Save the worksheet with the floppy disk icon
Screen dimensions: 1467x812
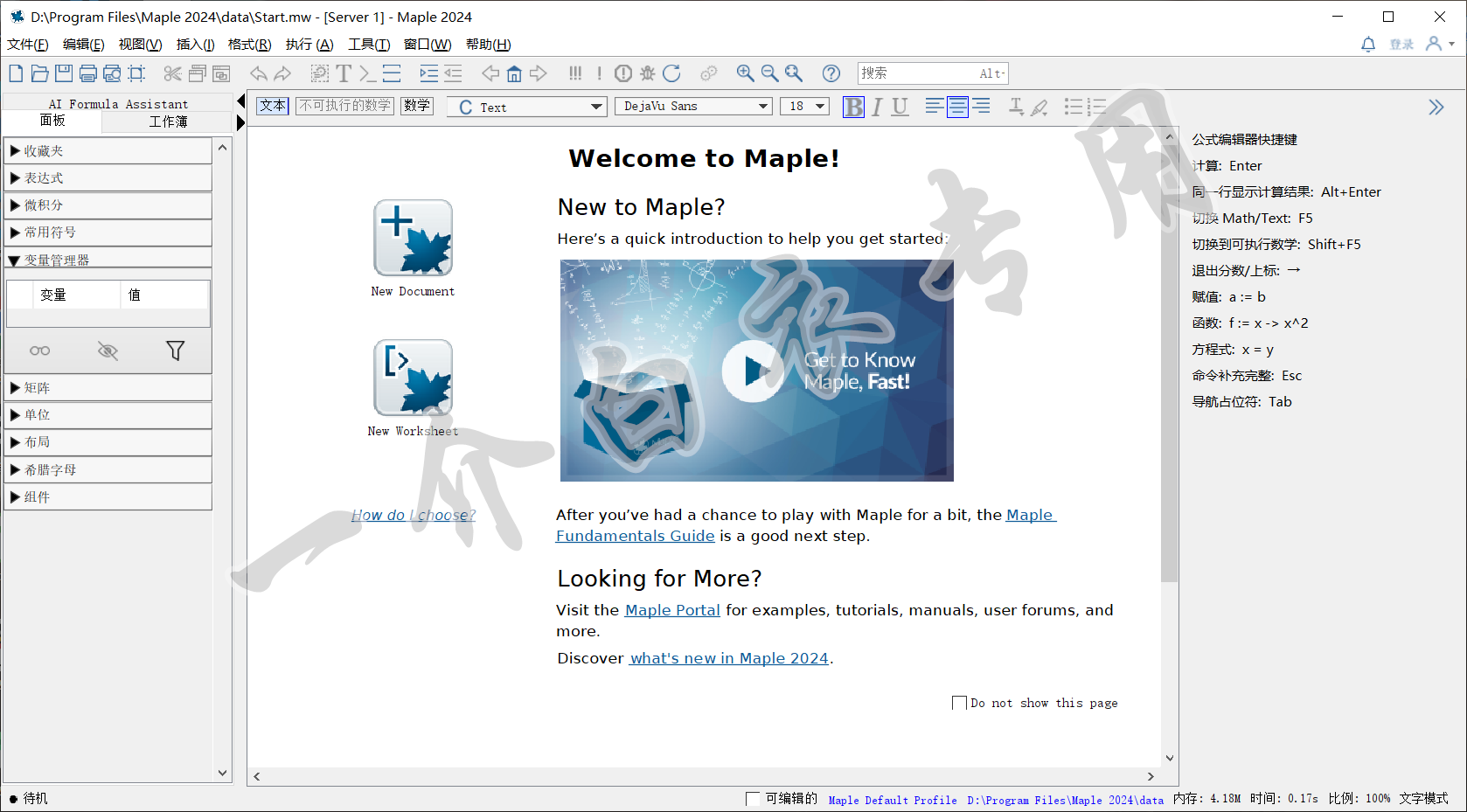click(64, 73)
